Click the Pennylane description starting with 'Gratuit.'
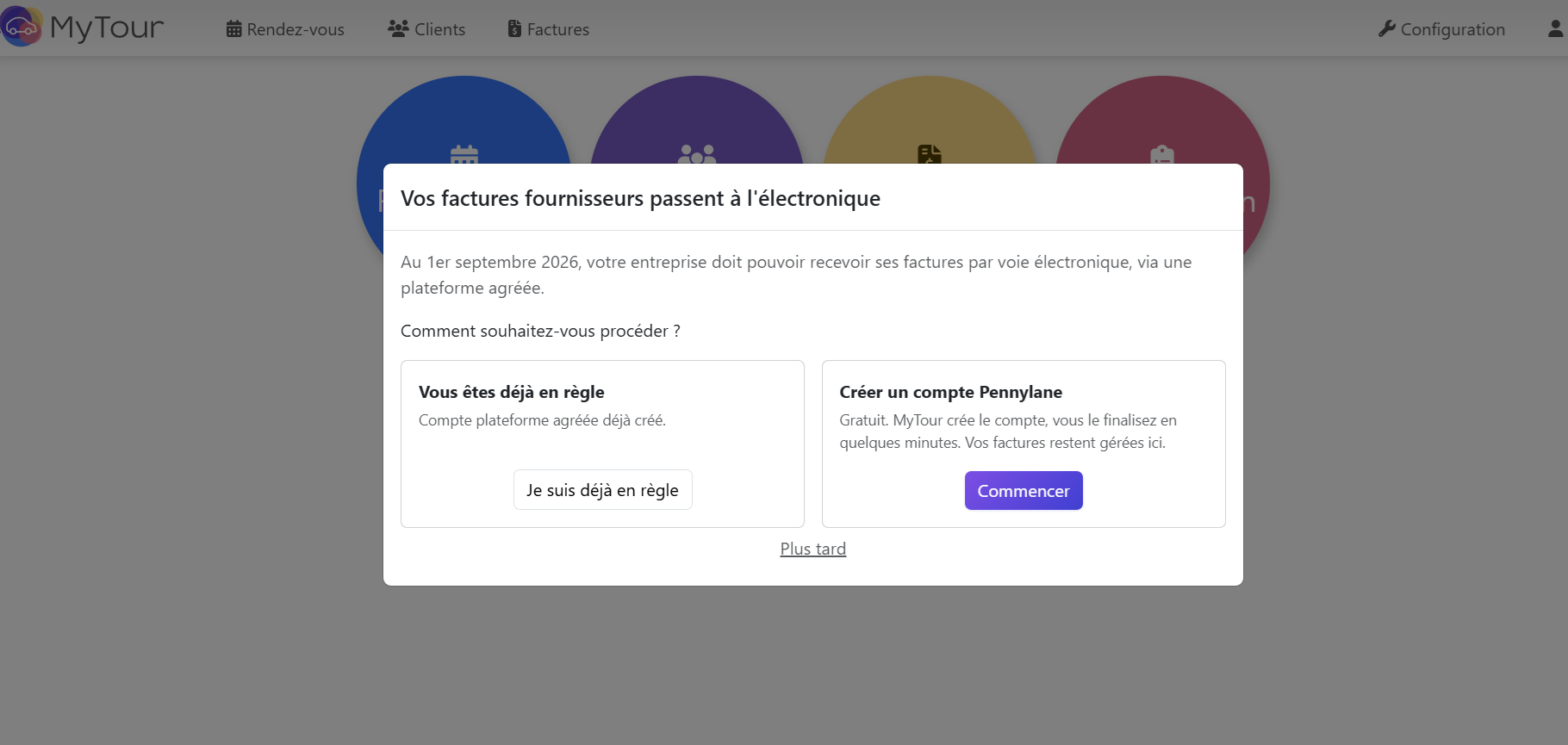This screenshot has width=1568, height=745. 1008,431
